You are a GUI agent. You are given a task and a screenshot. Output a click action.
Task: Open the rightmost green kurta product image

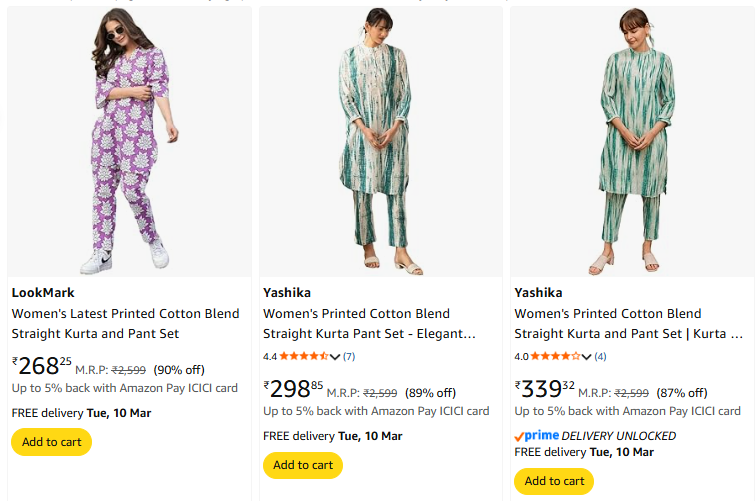click(632, 141)
